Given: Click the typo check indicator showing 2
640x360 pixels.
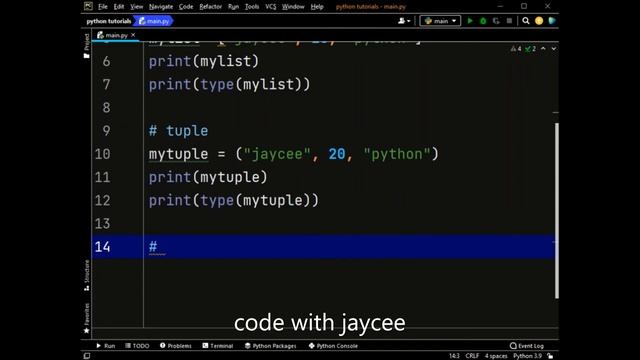Looking at the screenshot, I should pos(530,49).
